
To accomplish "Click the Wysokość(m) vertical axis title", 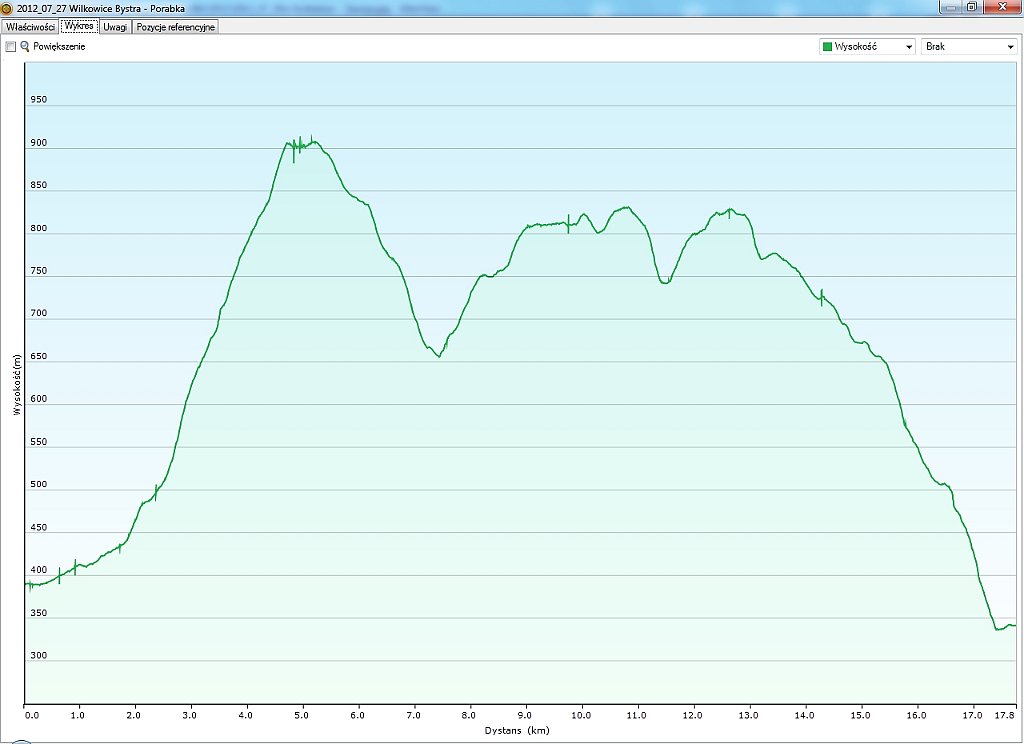I will coord(17,384).
